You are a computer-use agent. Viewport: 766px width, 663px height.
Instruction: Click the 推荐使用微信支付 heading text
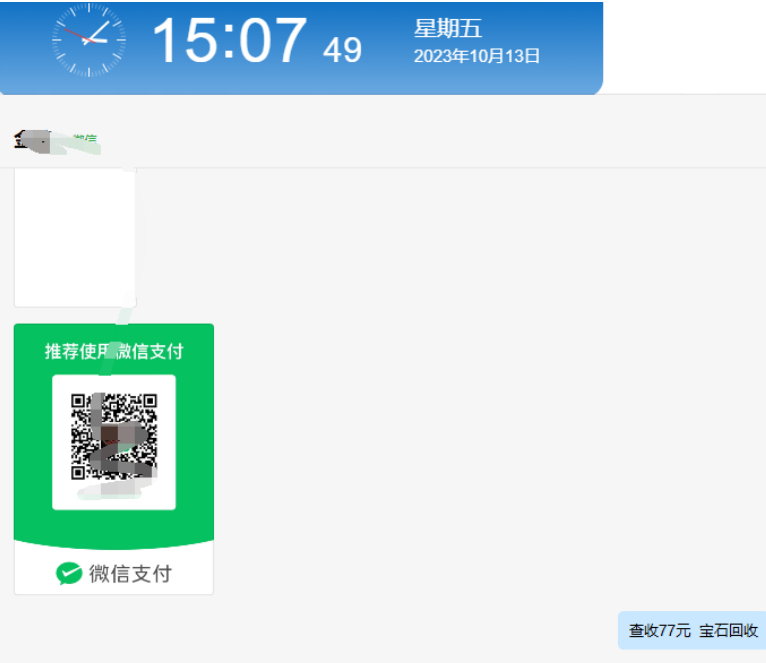pos(114,351)
